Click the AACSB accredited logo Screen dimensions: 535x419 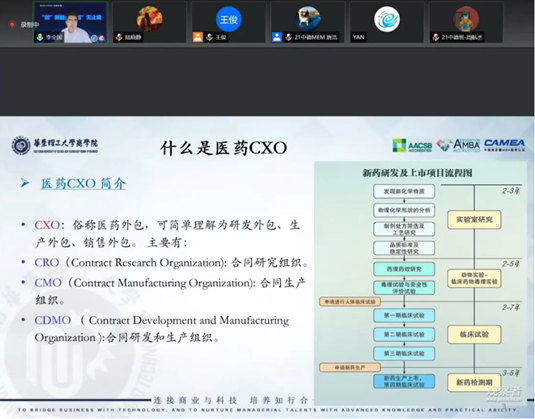(x=412, y=146)
